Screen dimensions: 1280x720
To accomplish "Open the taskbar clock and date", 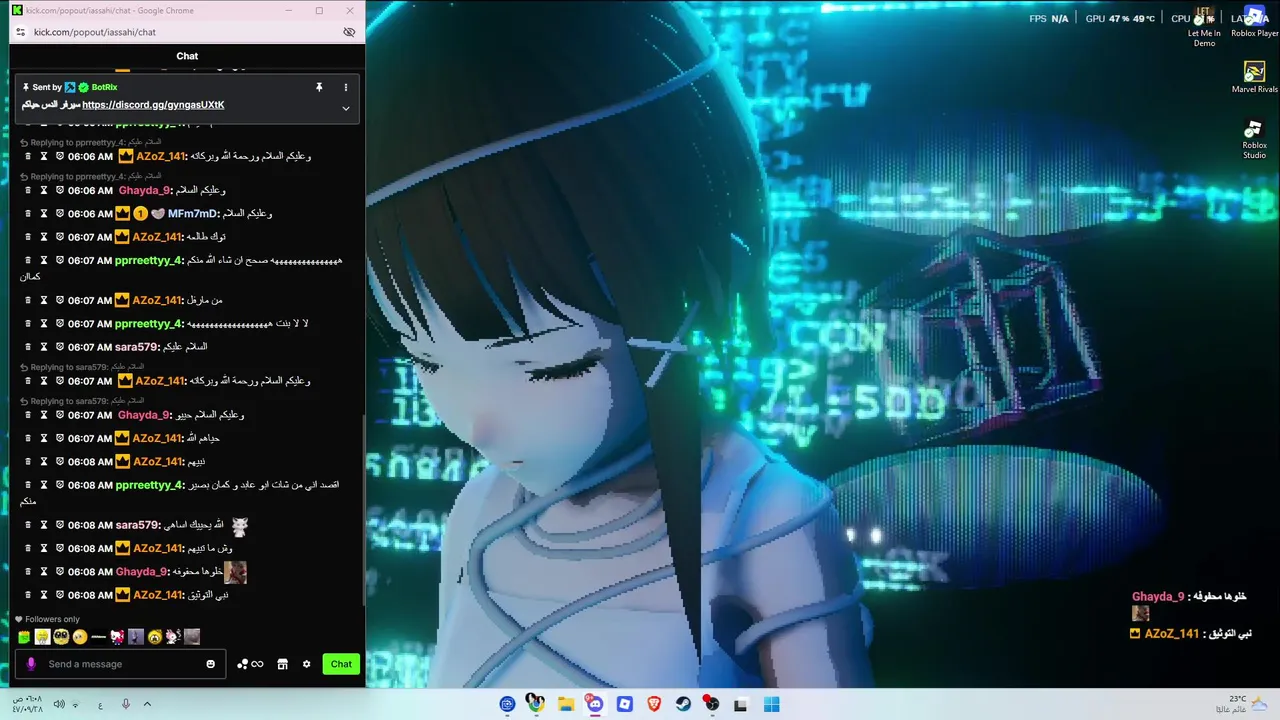I will [x=28, y=704].
